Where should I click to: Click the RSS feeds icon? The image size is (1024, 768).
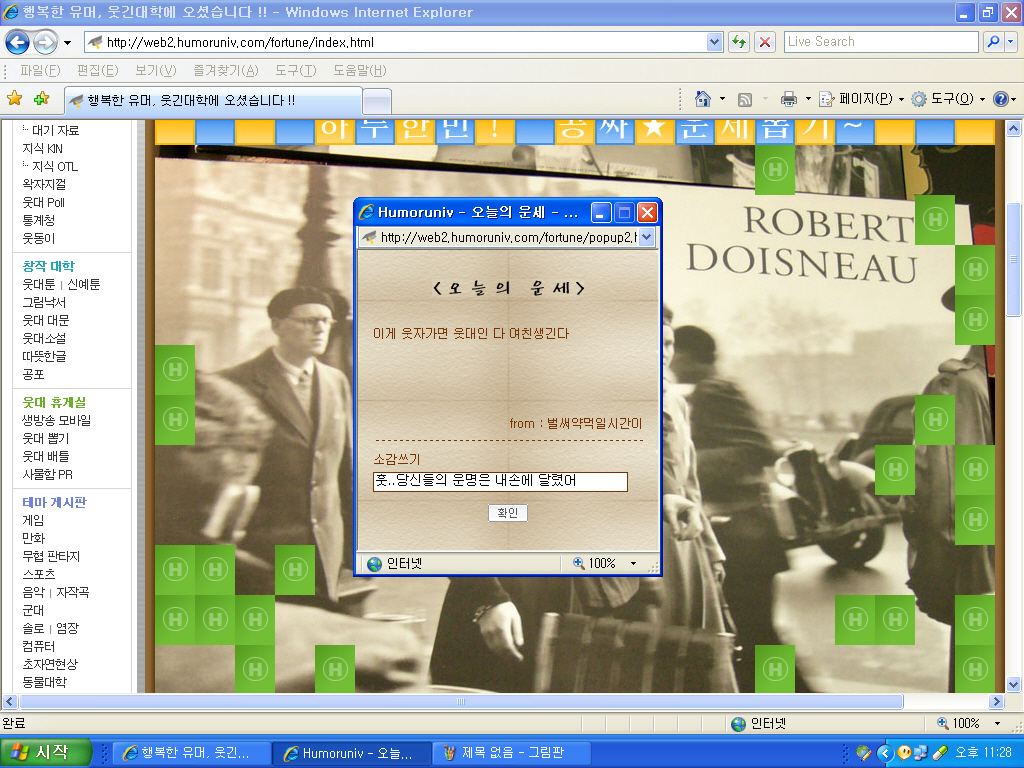[744, 99]
